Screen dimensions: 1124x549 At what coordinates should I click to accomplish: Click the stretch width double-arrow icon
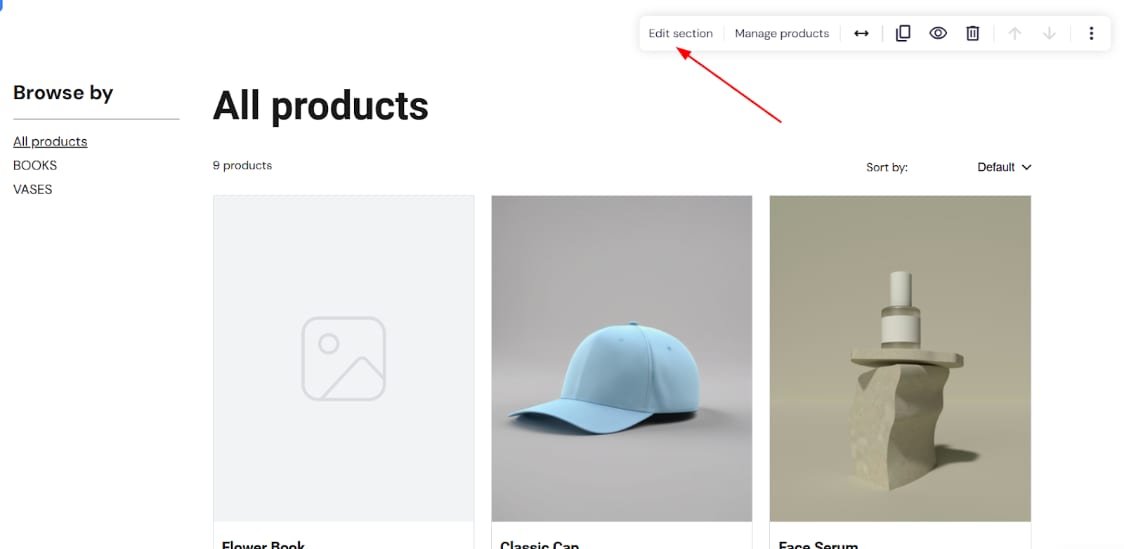pyautogui.click(x=861, y=33)
